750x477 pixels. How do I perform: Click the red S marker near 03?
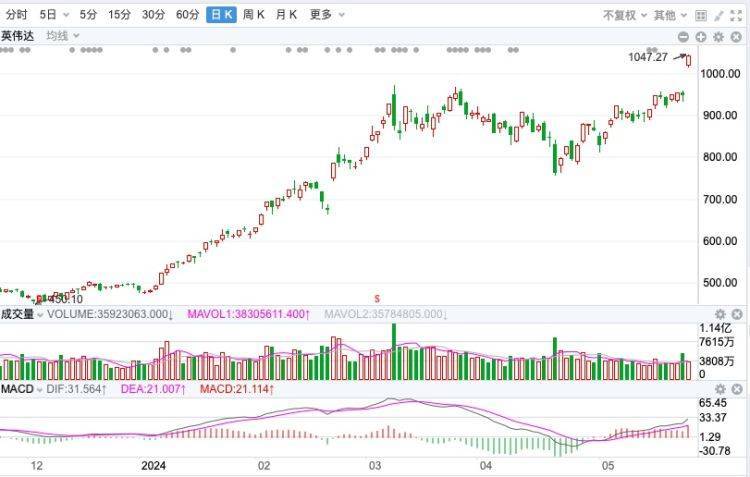(x=377, y=299)
